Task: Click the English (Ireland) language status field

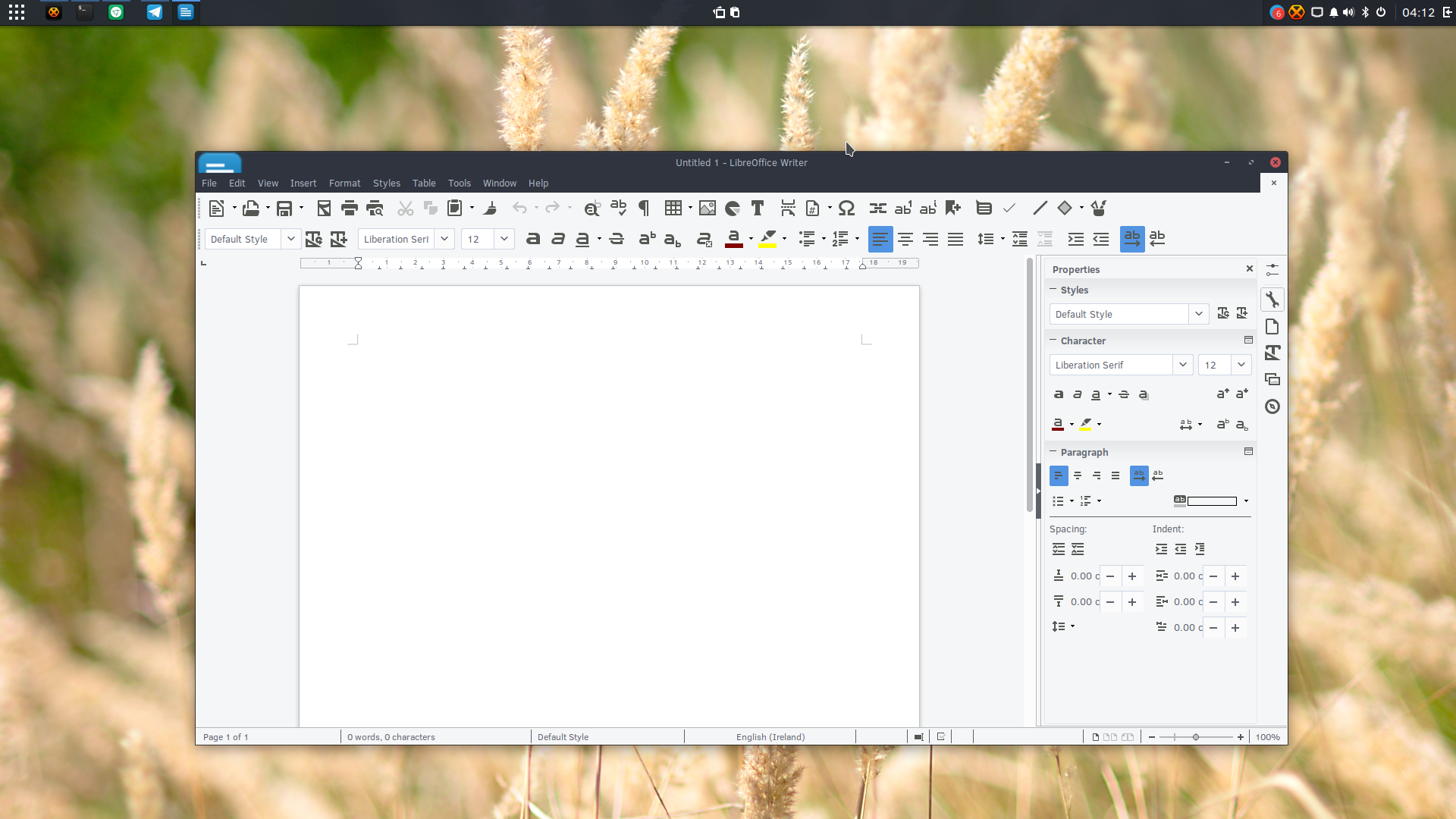Action: click(x=770, y=737)
